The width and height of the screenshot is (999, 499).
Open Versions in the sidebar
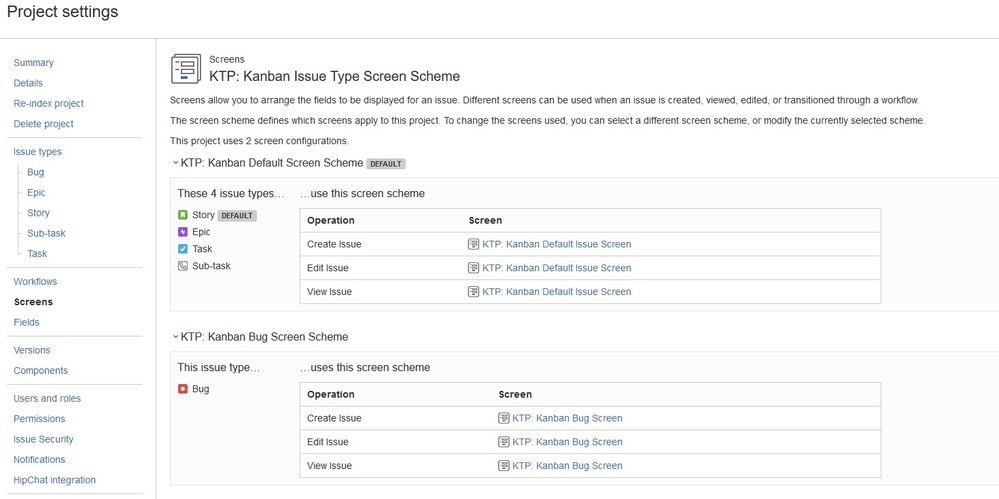[32, 351]
